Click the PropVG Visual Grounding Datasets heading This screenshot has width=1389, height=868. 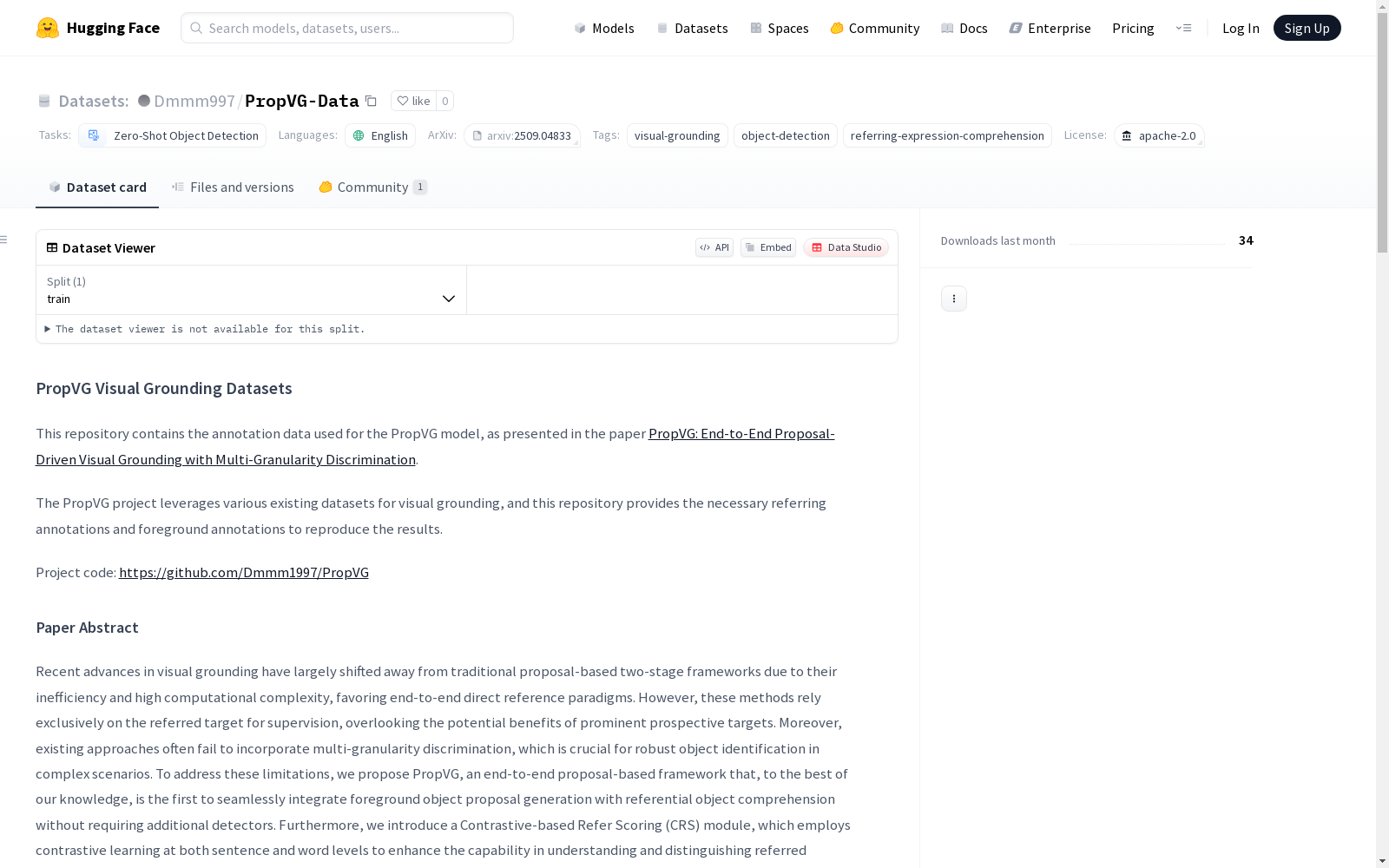(164, 388)
